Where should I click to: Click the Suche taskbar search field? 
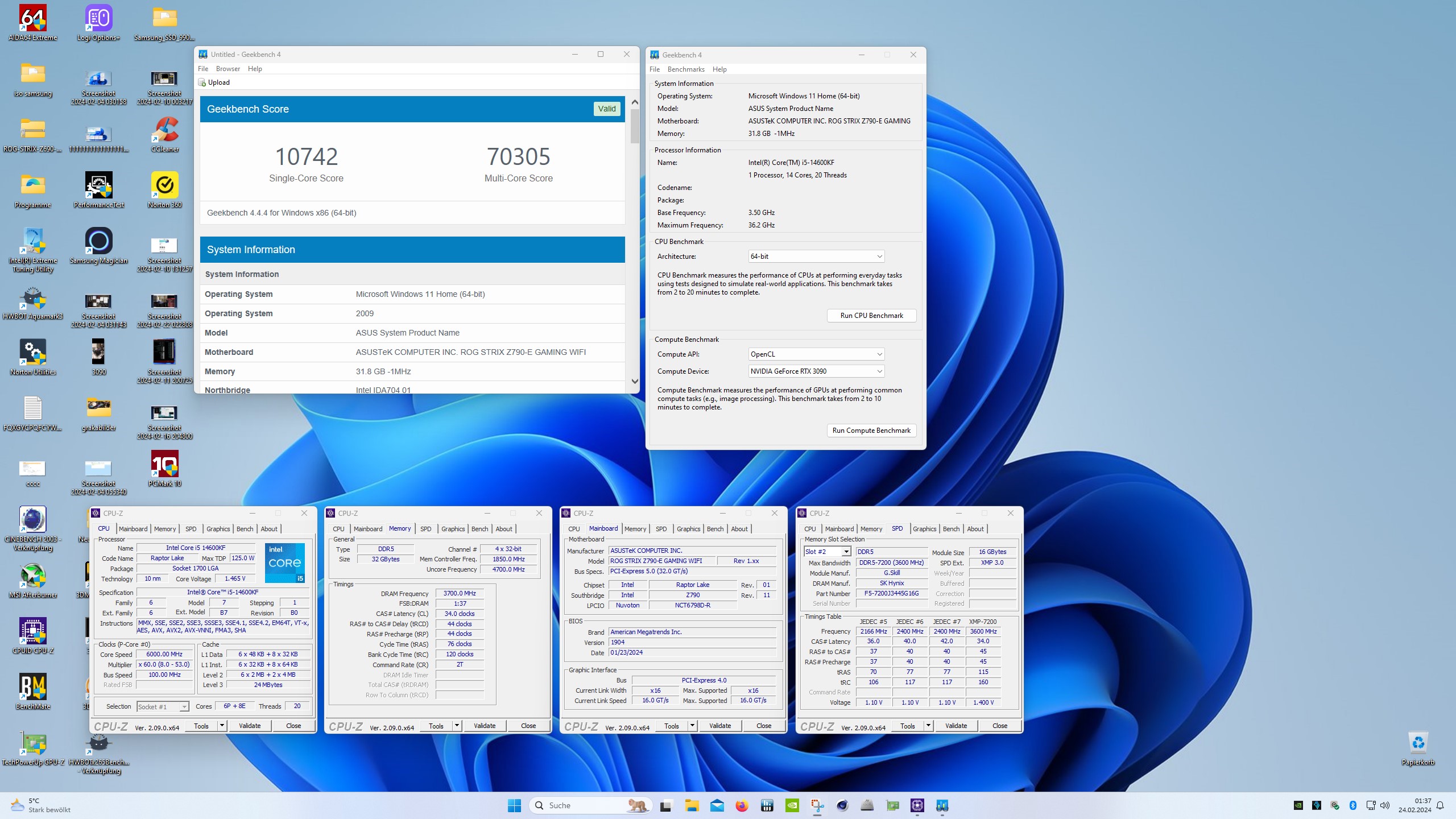click(x=589, y=805)
